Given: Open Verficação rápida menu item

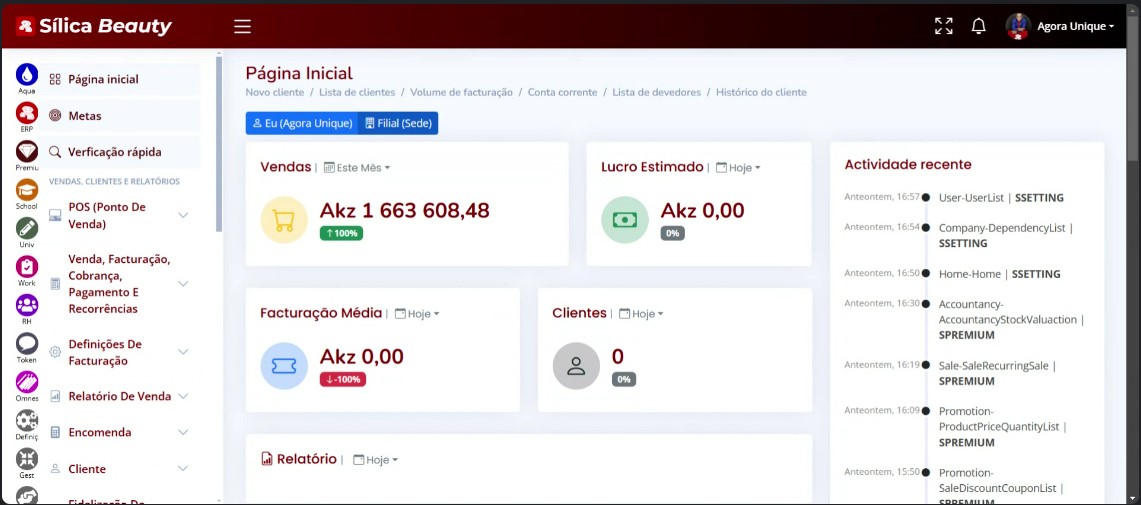Looking at the screenshot, I should (x=119, y=152).
